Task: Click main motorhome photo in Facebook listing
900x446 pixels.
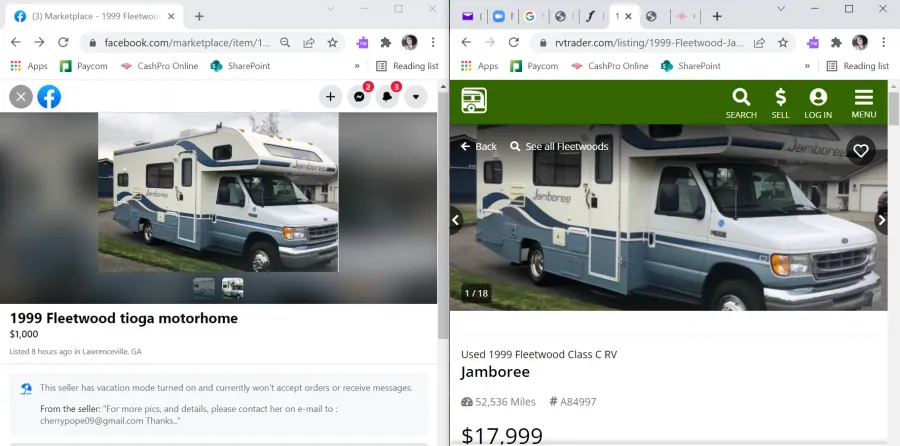Action: [218, 192]
